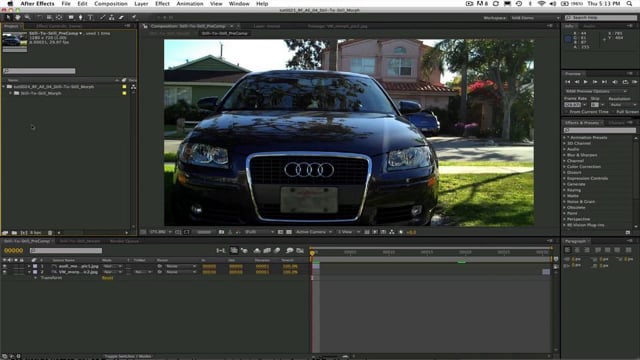The width and height of the screenshot is (640, 360).
Task: Click the timeline current time indicator
Action: click(313, 253)
